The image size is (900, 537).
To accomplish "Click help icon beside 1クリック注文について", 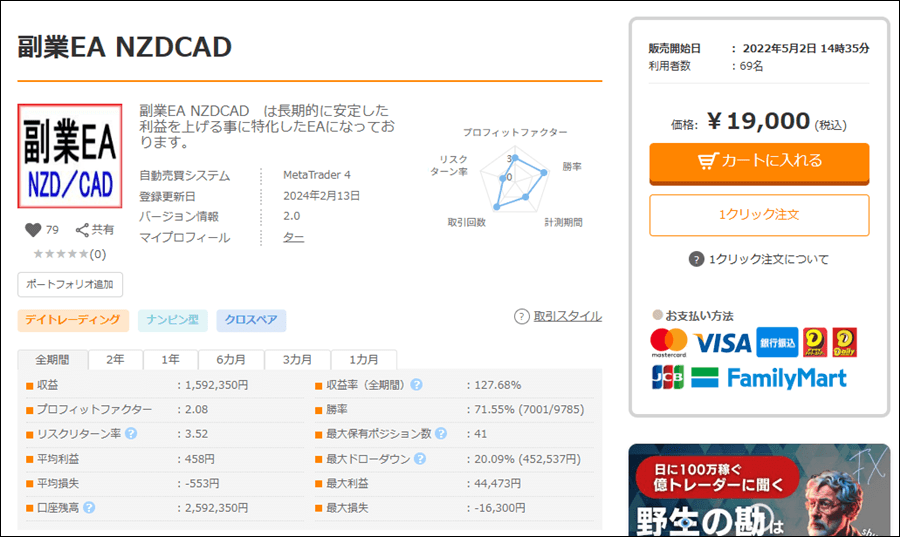I will [x=696, y=259].
